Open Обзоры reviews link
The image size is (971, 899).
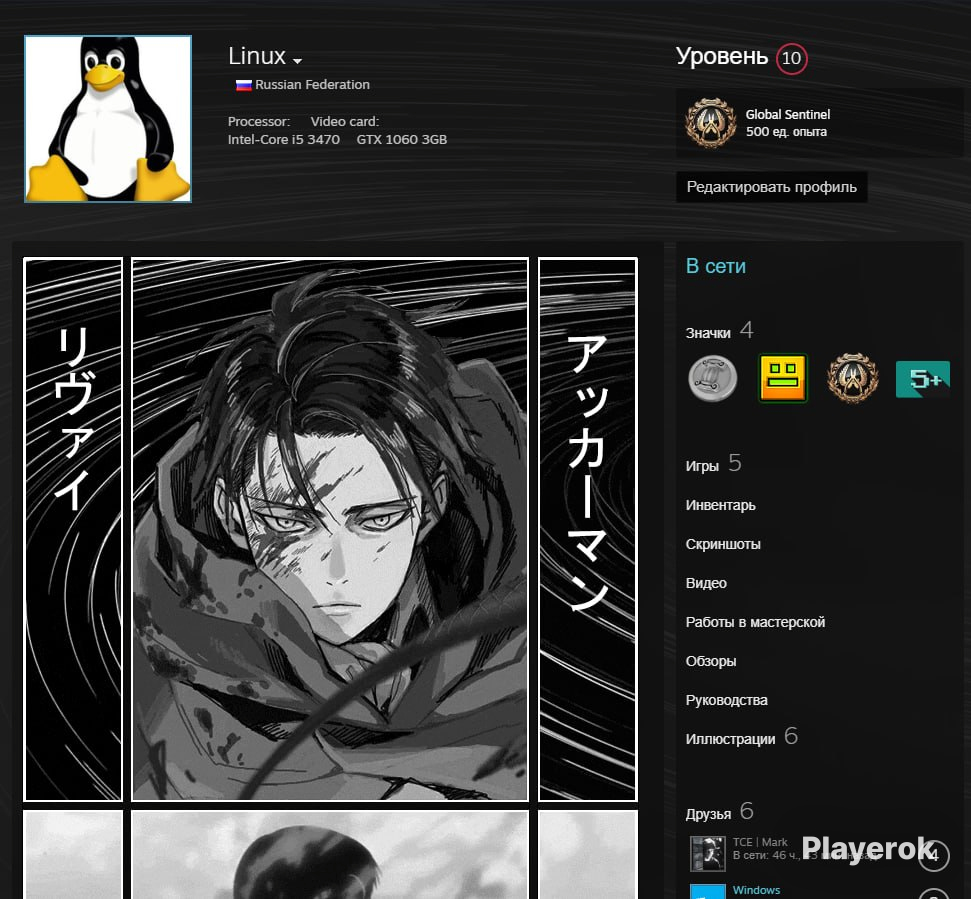pos(711,661)
